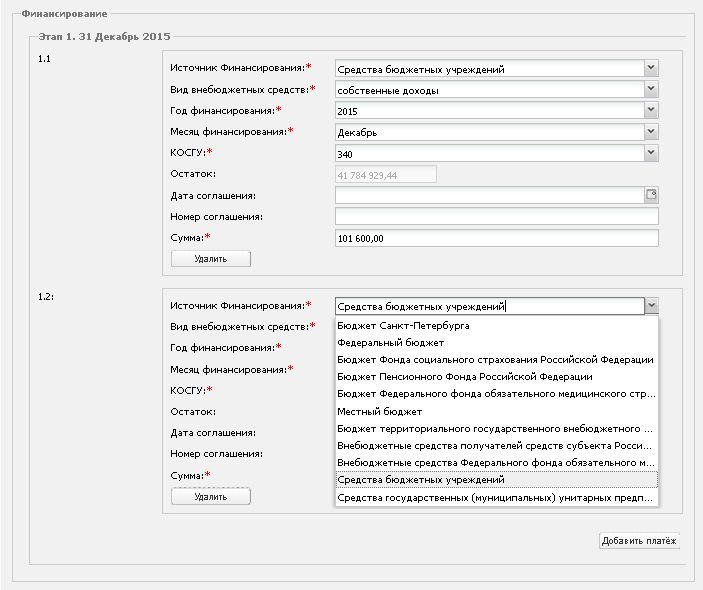Click the Финансирование group title
This screenshot has width=703, height=590.
pos(65,13)
